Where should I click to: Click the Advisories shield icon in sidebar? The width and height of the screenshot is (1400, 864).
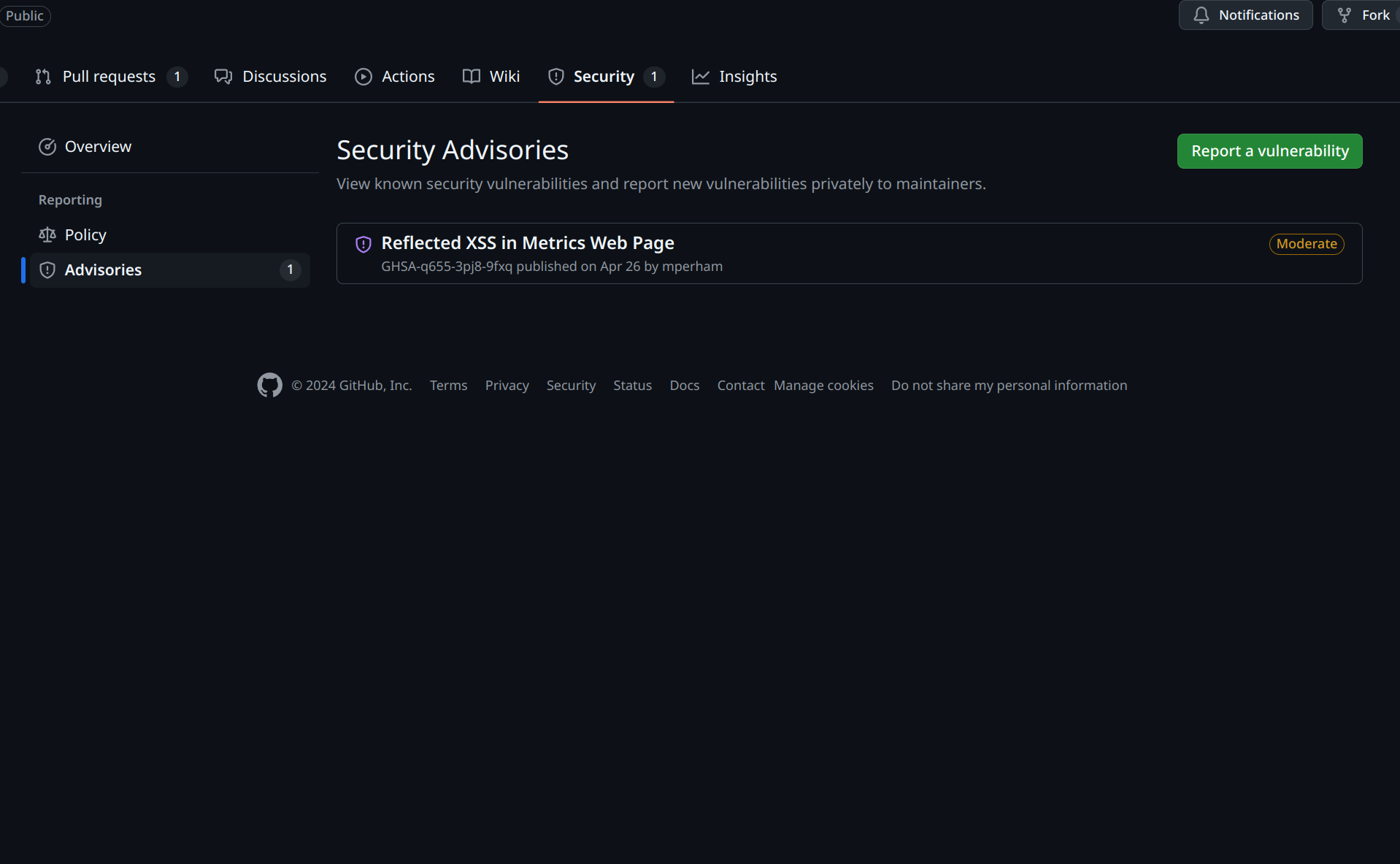tap(47, 270)
